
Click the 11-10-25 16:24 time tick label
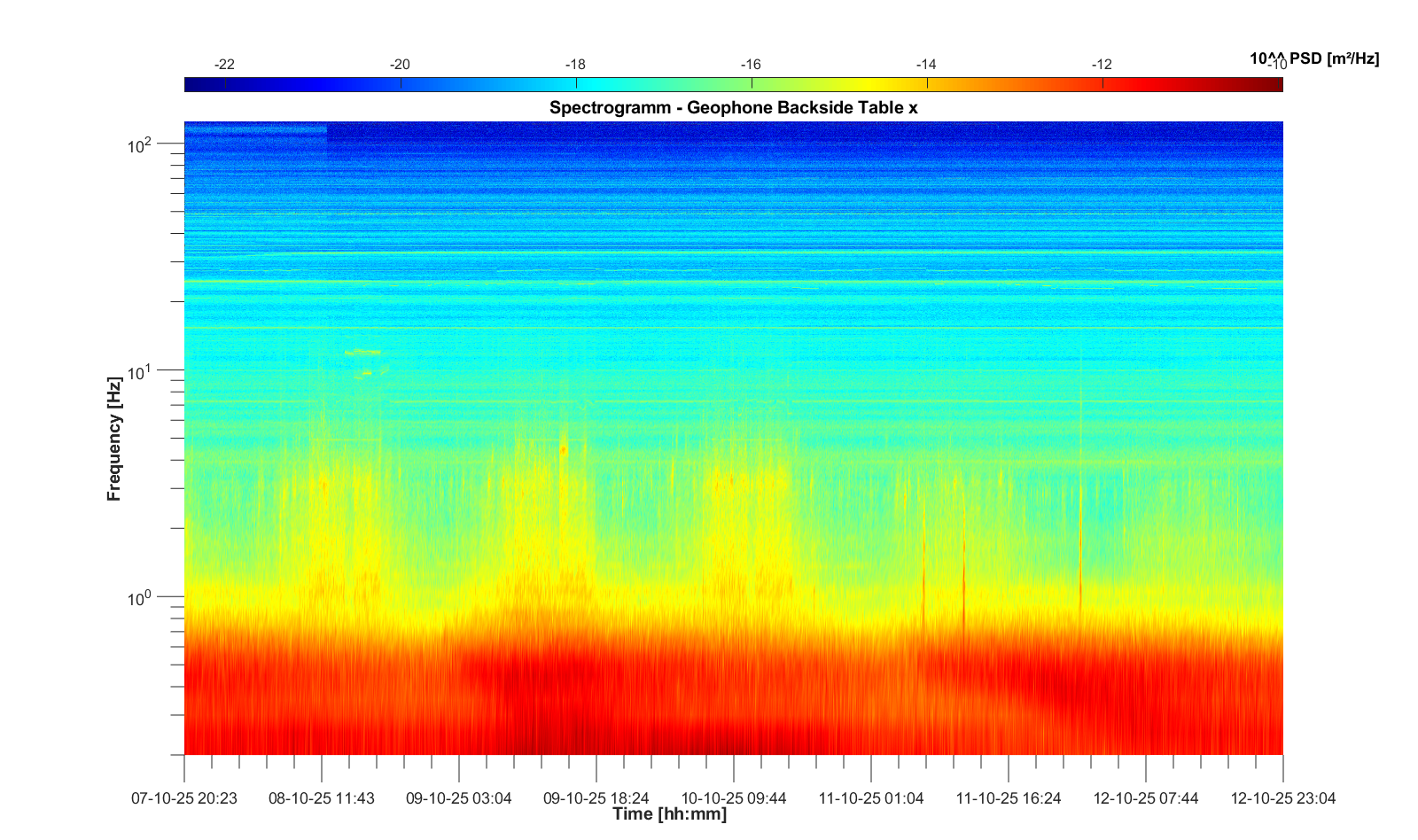pyautogui.click(x=1009, y=798)
